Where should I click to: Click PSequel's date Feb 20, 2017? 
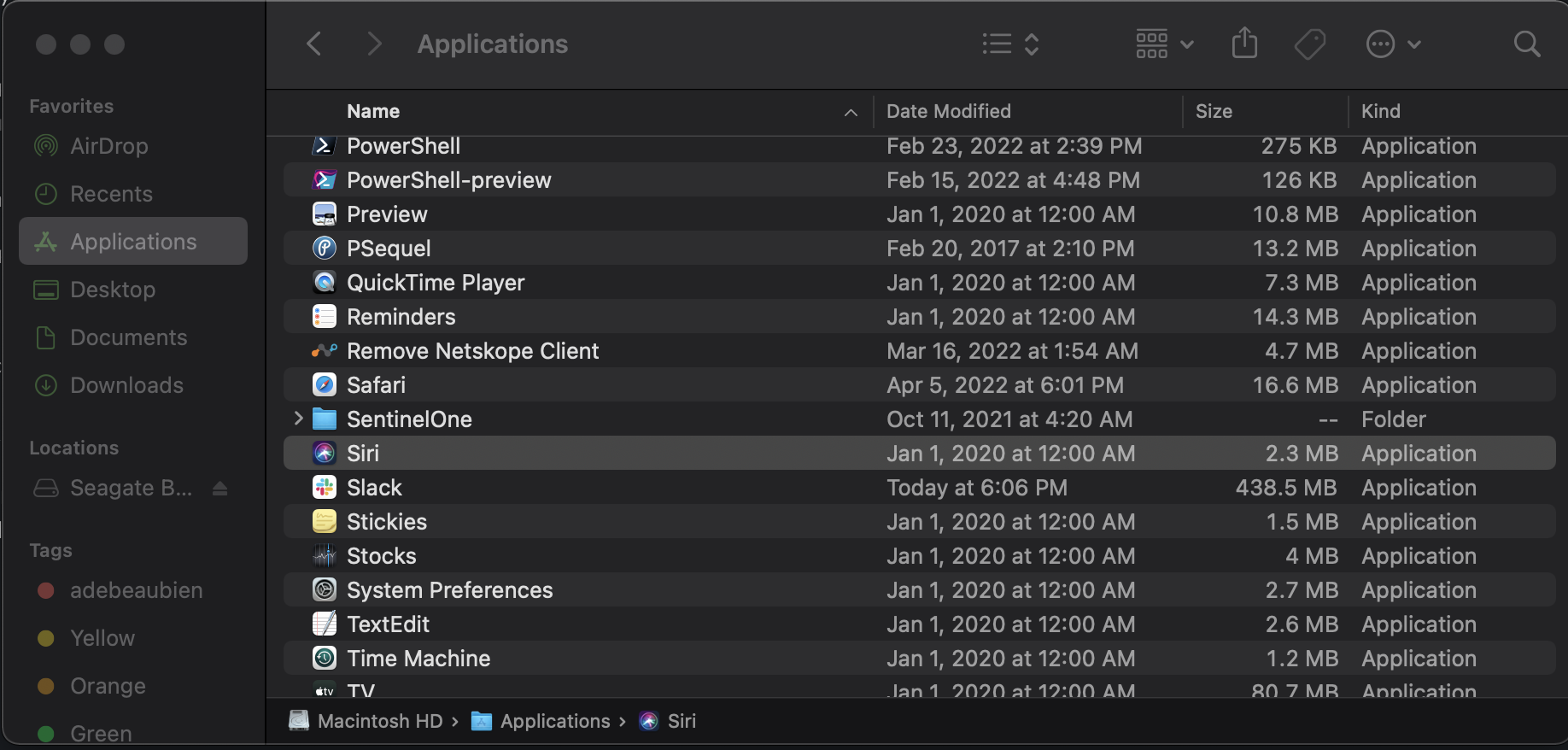pyautogui.click(x=1010, y=249)
